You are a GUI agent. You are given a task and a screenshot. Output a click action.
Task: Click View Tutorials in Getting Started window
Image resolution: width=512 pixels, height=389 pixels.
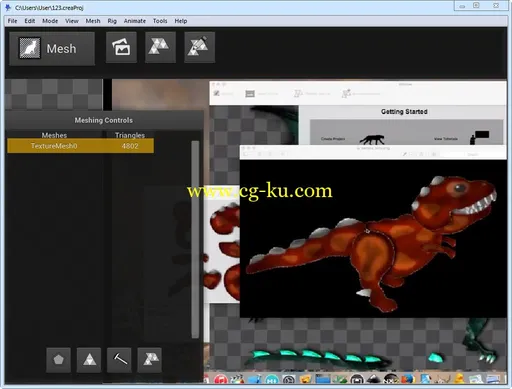click(446, 139)
